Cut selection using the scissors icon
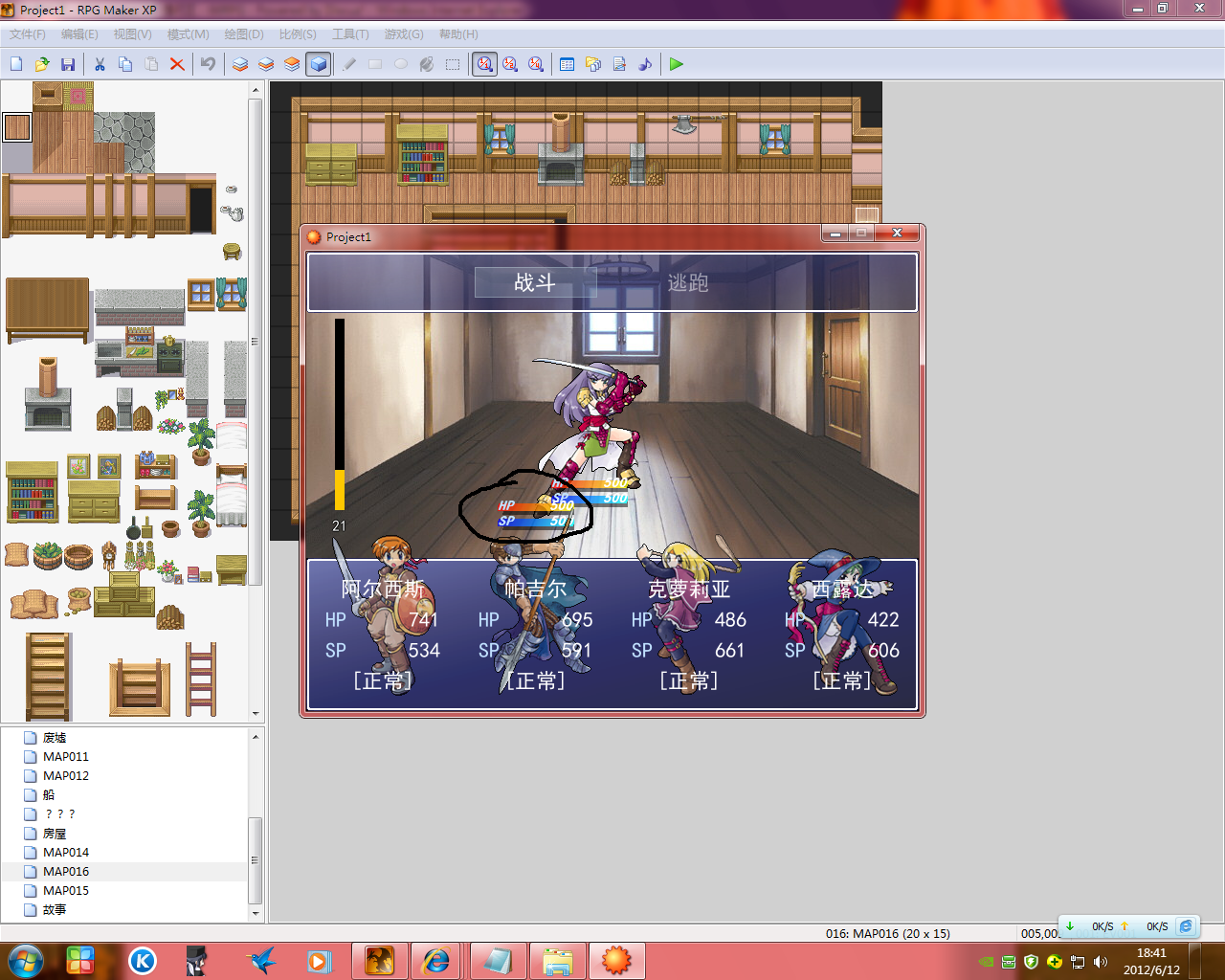The width and height of the screenshot is (1225, 980). 100,64
